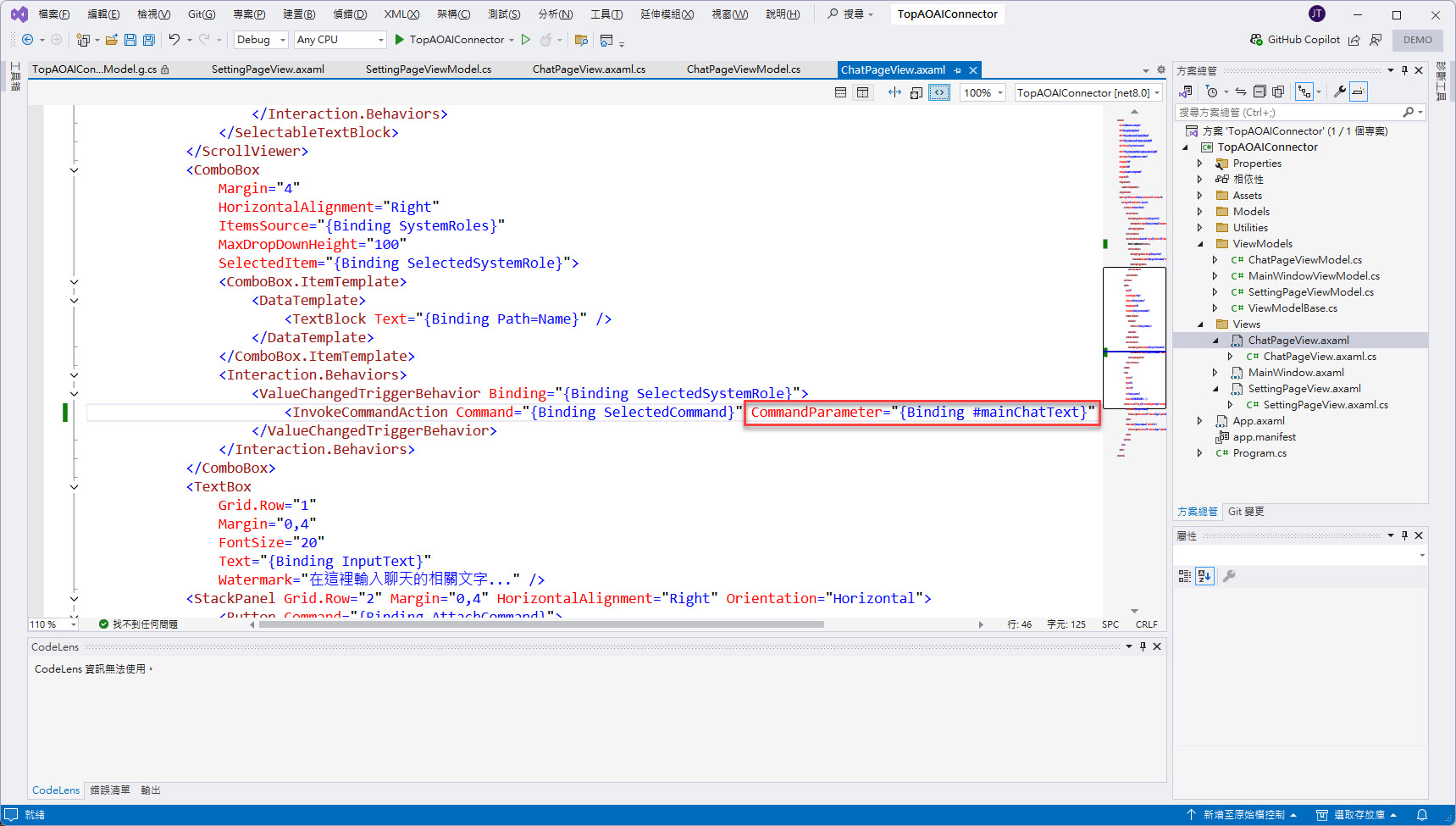Click the show all files icon in Solution Explorer
This screenshot has width=1456, height=826.
[x=1278, y=91]
